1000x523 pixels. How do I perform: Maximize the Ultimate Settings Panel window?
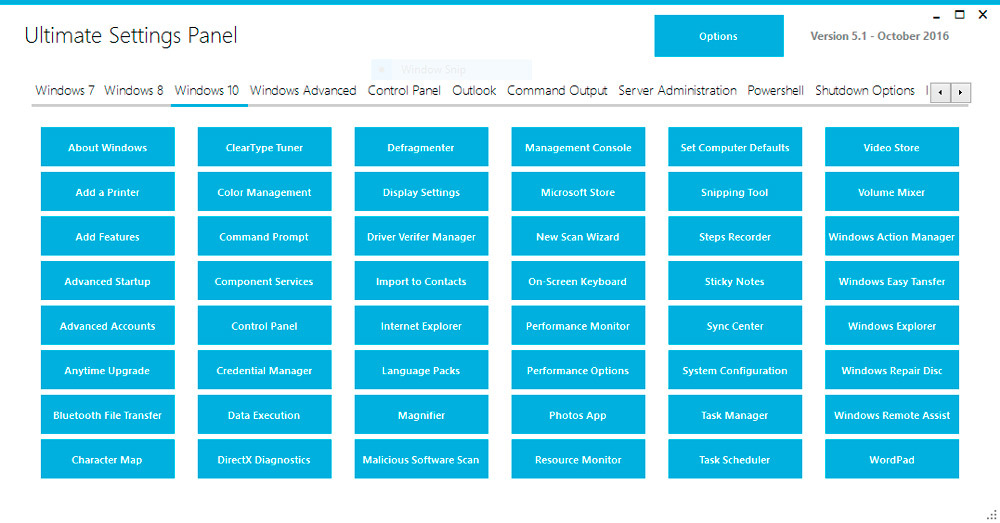960,15
